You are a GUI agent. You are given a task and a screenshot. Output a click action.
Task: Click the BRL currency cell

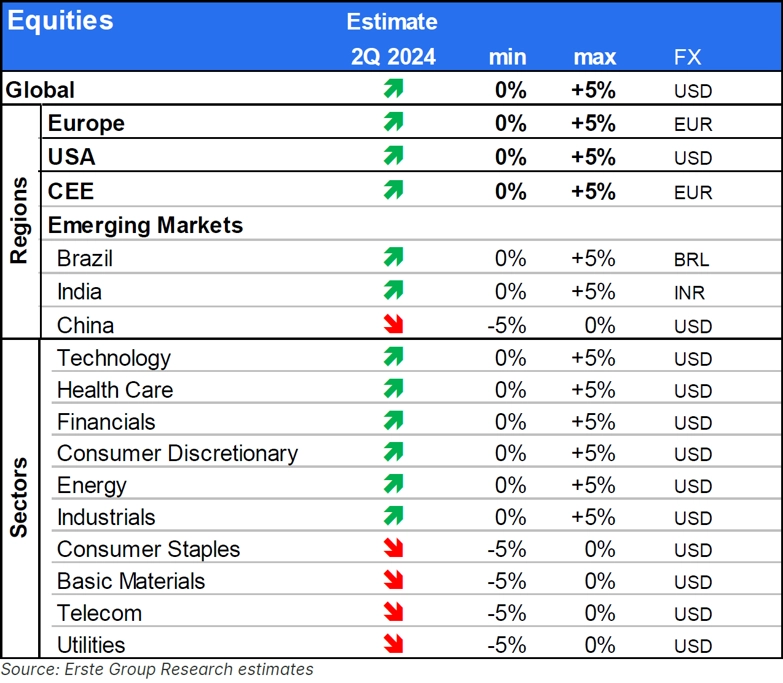691,260
